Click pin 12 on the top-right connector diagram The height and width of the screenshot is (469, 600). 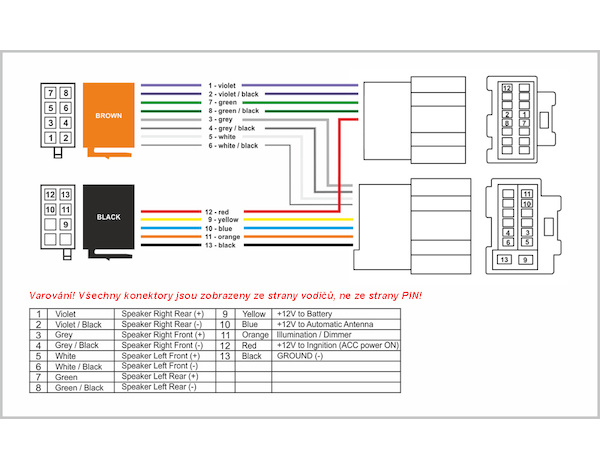(x=508, y=89)
